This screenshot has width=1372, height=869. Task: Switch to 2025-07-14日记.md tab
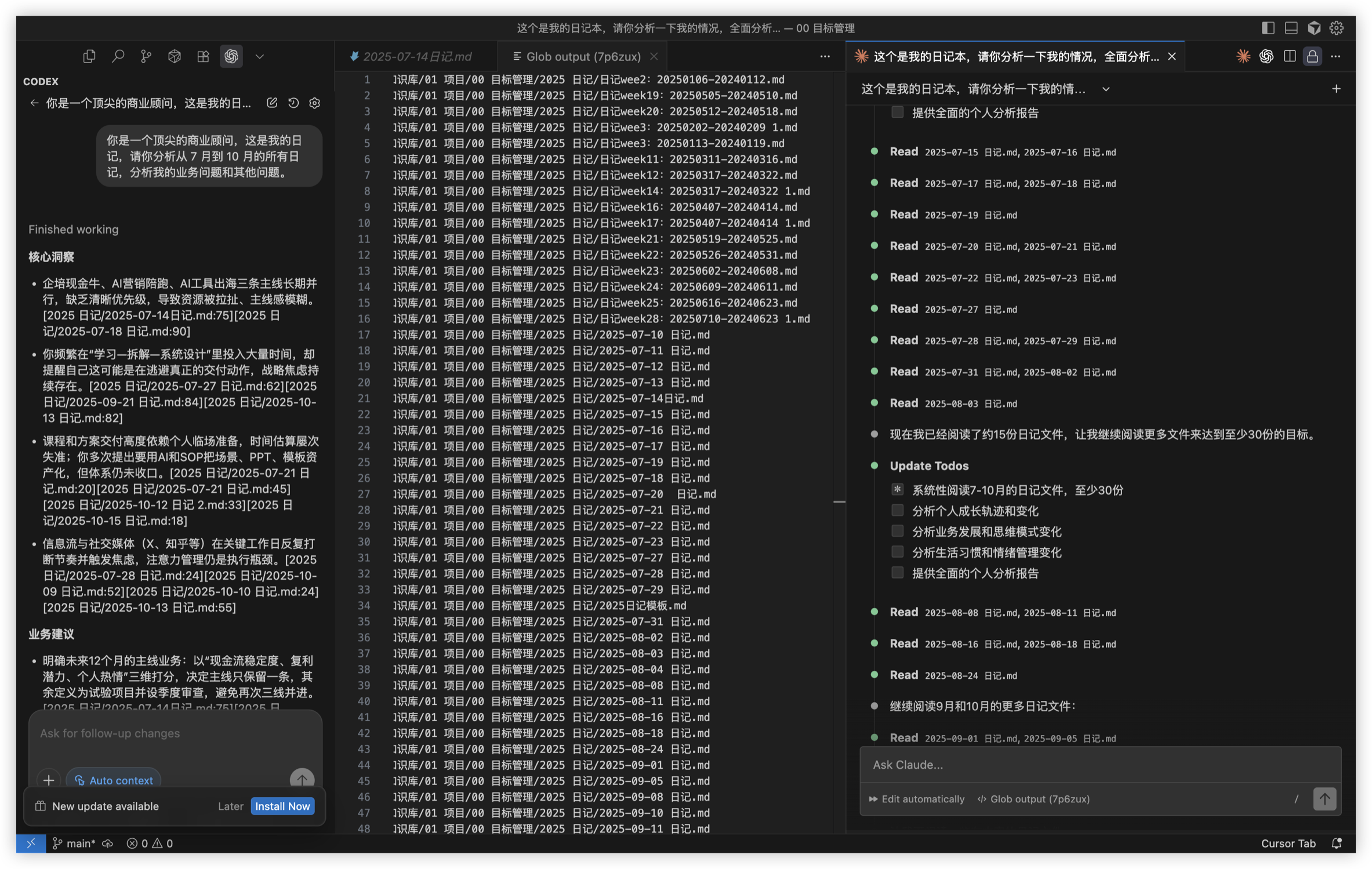coord(416,56)
